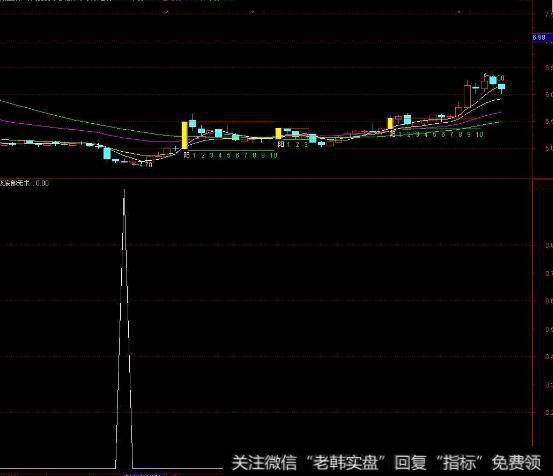Image resolution: width=553 pixels, height=476 pixels.
Task: Select the 阳 marker under first yellow candle
Action: click(x=187, y=154)
